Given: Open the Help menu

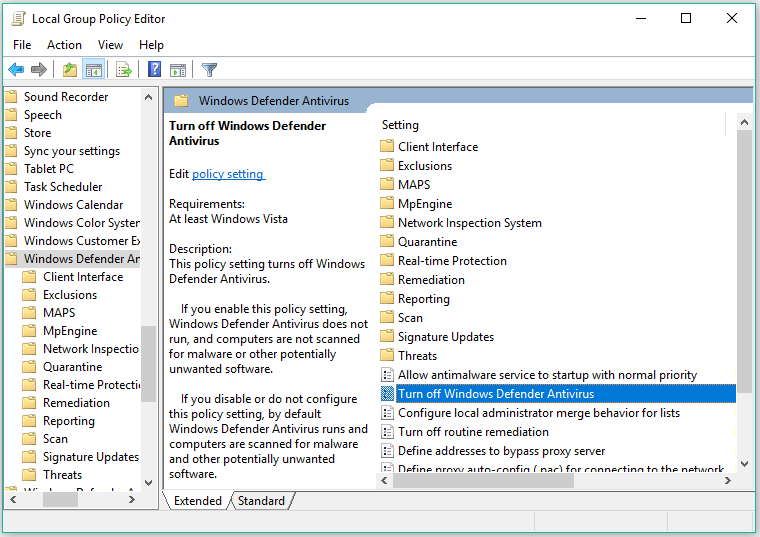Looking at the screenshot, I should coord(151,45).
